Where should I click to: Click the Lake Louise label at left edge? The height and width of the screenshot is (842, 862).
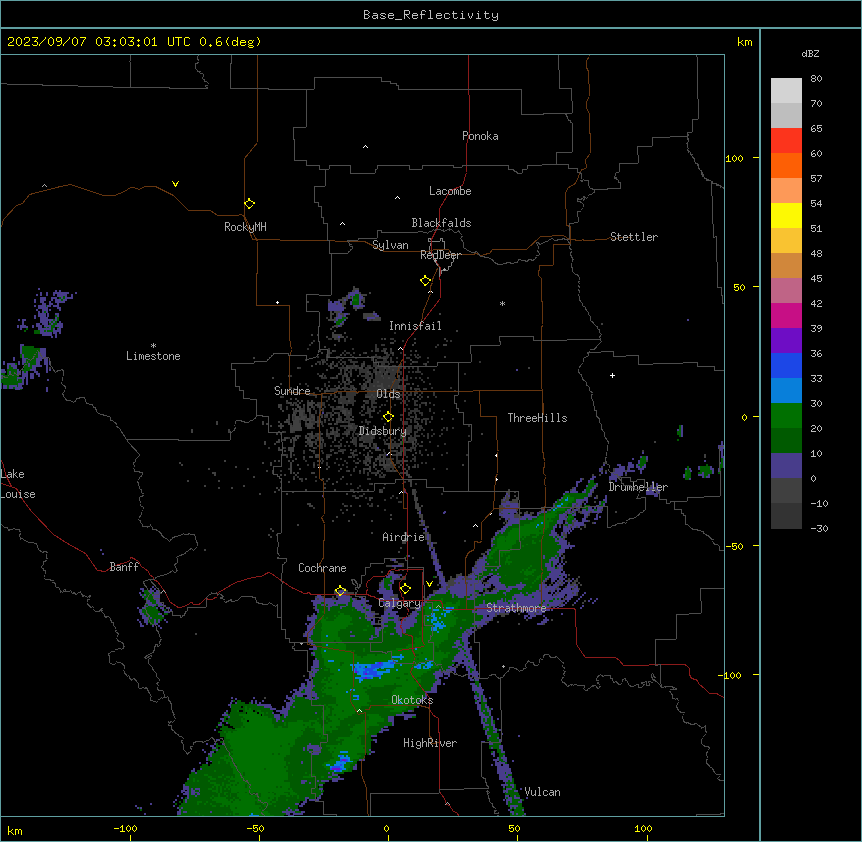click(18, 484)
